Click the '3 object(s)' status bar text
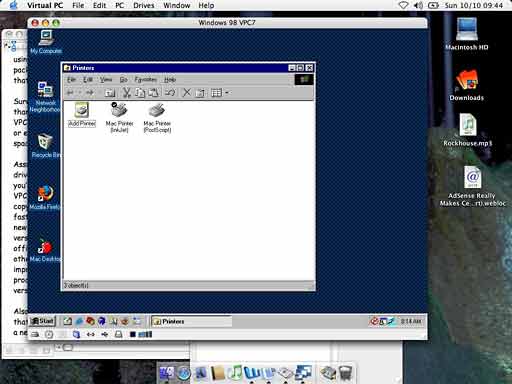Image resolution: width=512 pixels, height=384 pixels. point(76,285)
